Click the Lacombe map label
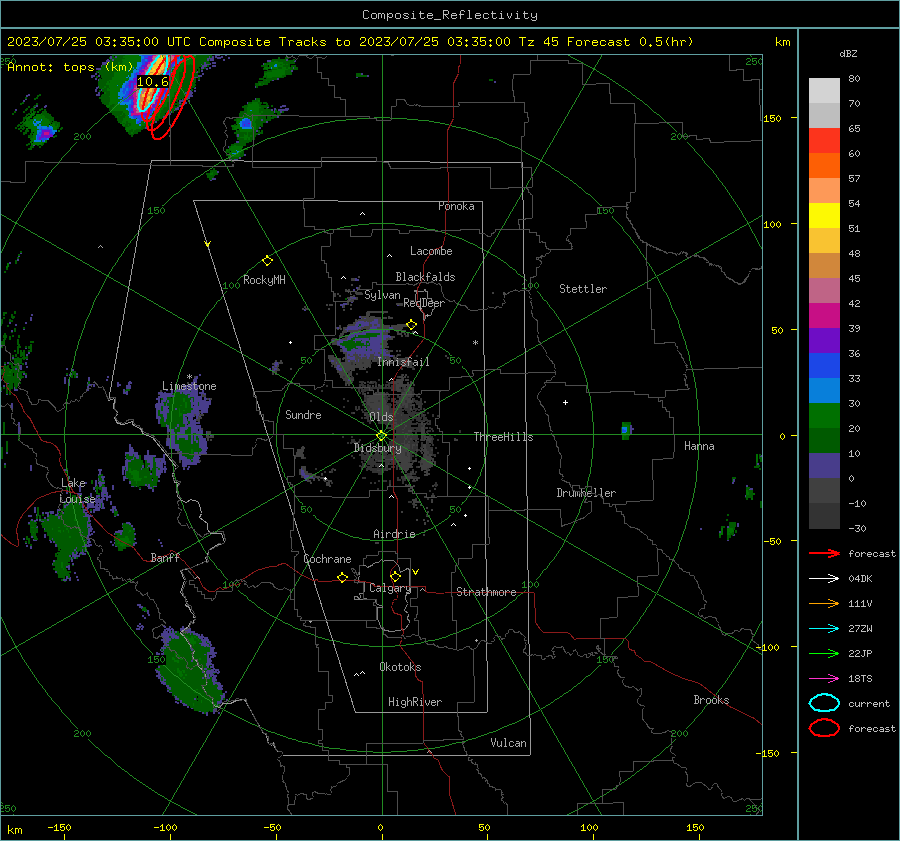Image resolution: width=900 pixels, height=841 pixels. pos(431,251)
